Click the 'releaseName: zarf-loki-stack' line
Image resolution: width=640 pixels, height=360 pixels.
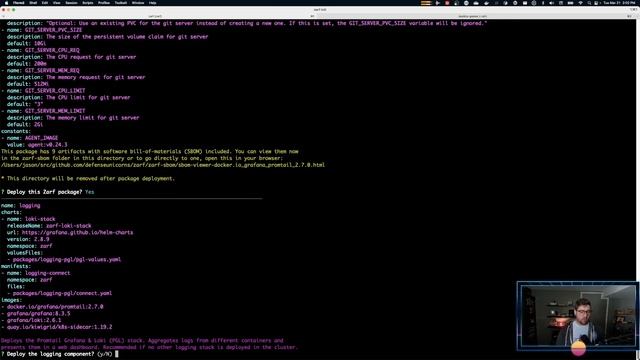click(x=49, y=226)
